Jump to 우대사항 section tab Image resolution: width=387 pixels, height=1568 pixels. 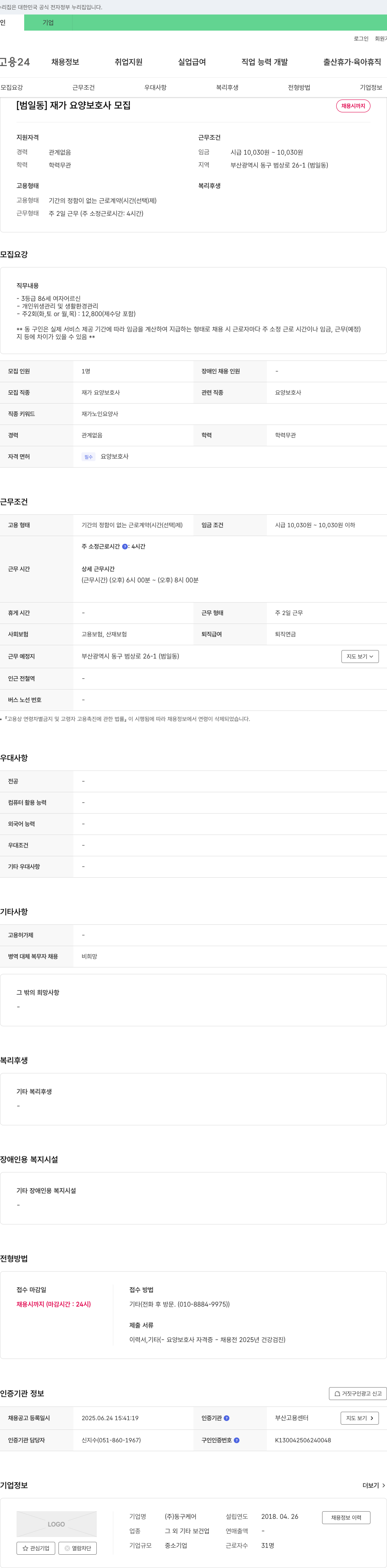tap(156, 88)
